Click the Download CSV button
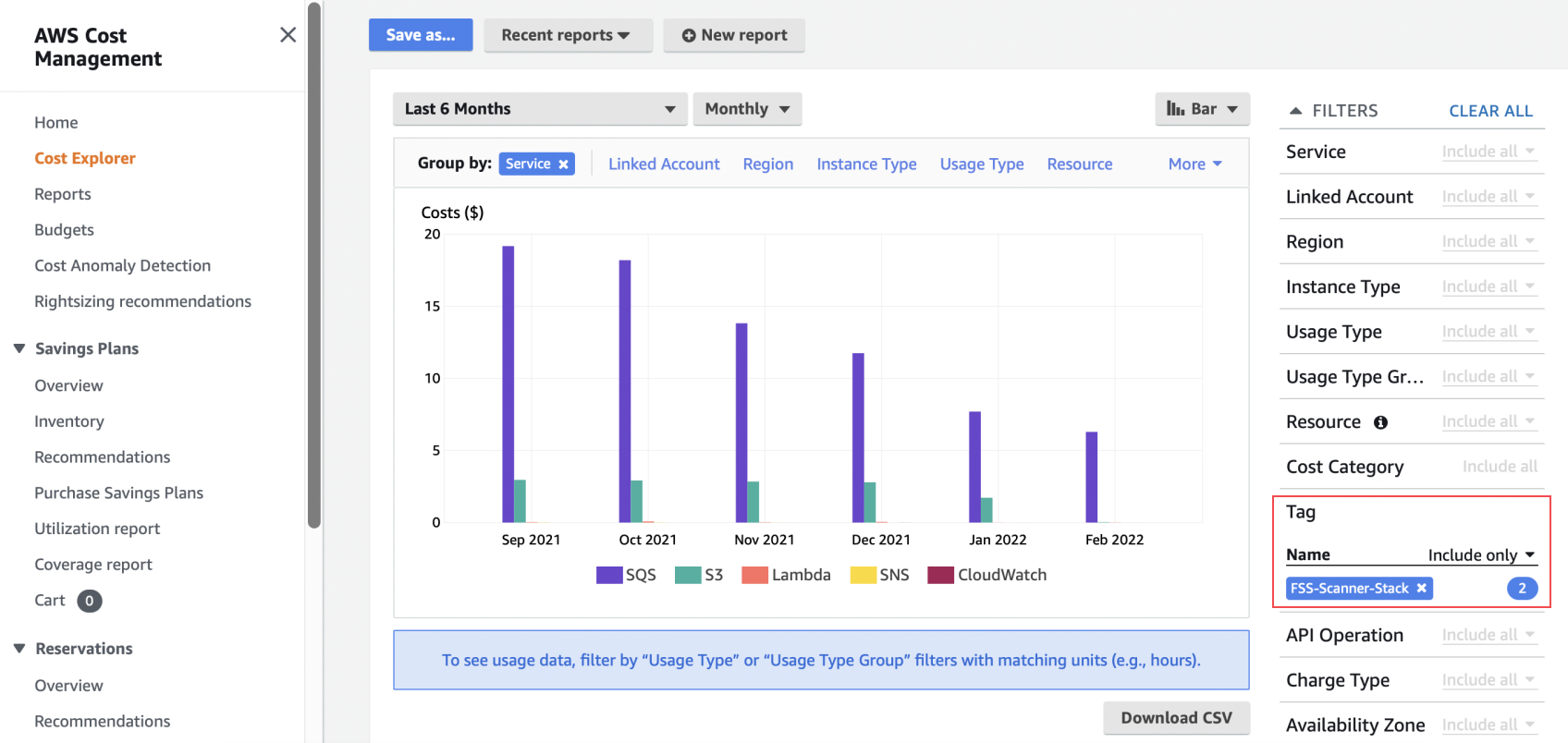The width and height of the screenshot is (1568, 743). pos(1175,718)
